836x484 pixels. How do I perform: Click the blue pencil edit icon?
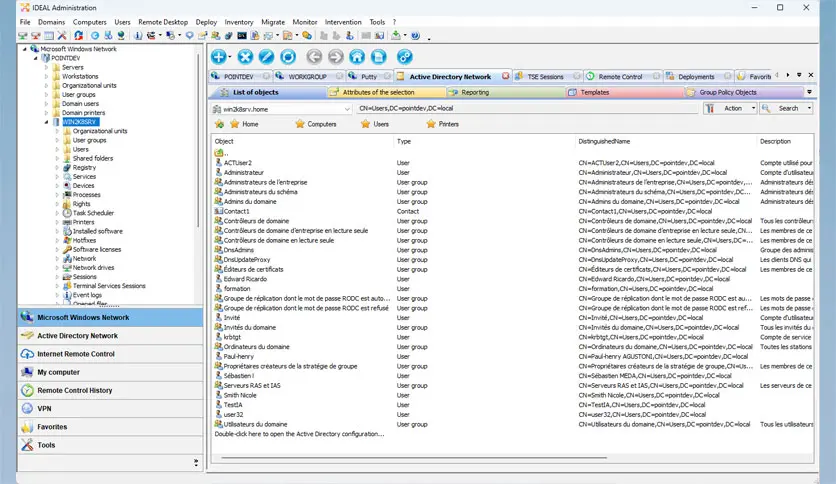[267, 57]
